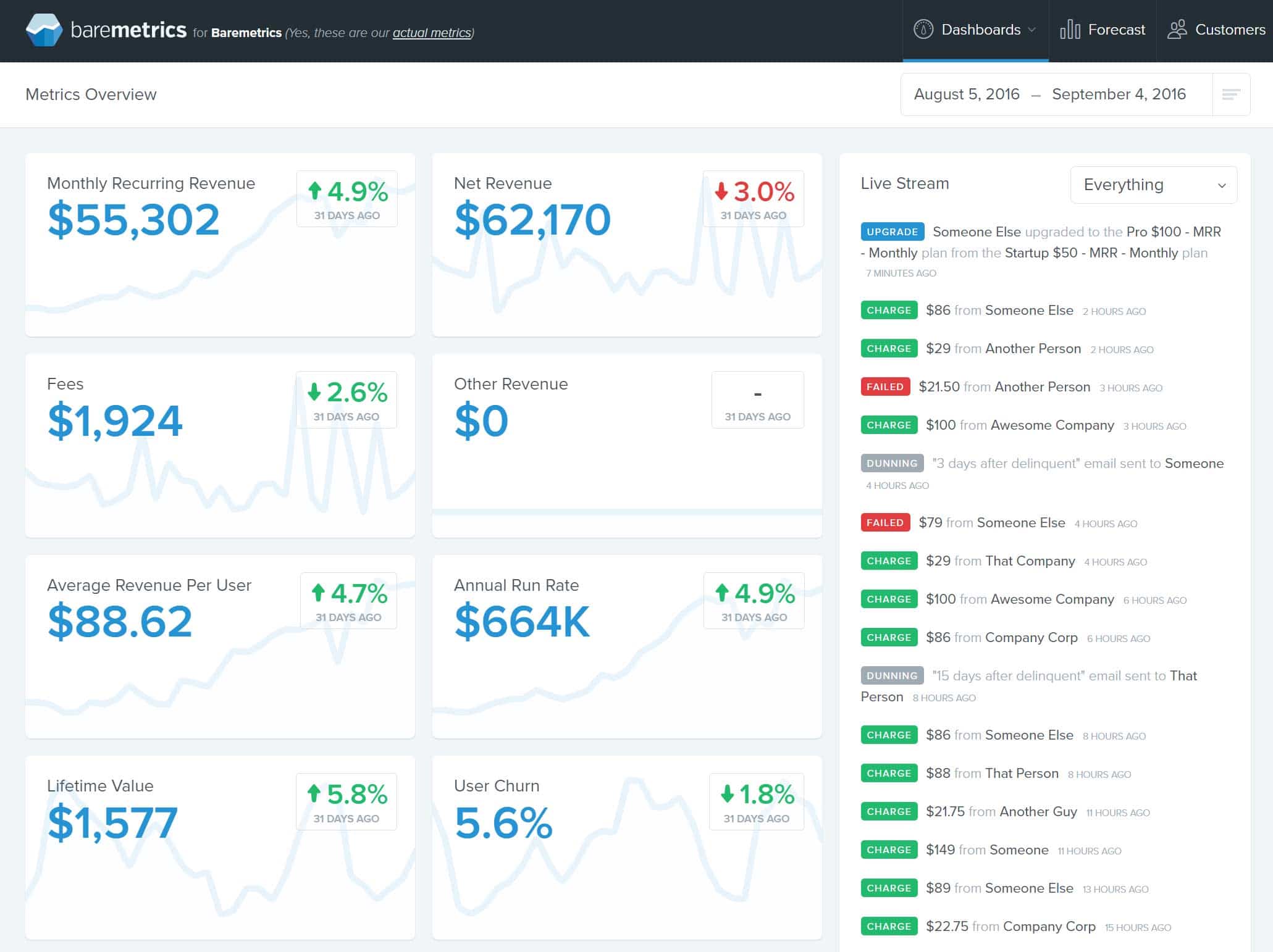This screenshot has height=952, width=1273.
Task: Click the CHARGE badge for $22.75 from Company Corp
Action: pyautogui.click(x=889, y=926)
